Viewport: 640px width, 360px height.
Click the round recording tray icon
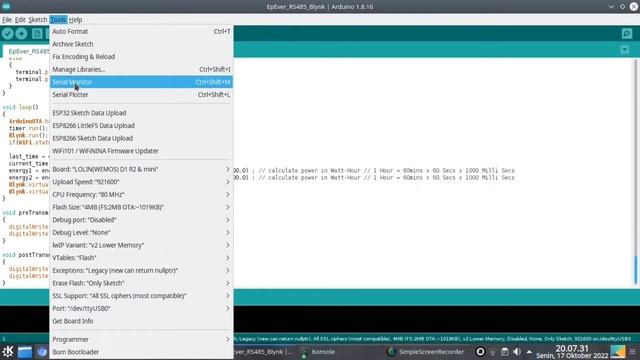pos(480,351)
